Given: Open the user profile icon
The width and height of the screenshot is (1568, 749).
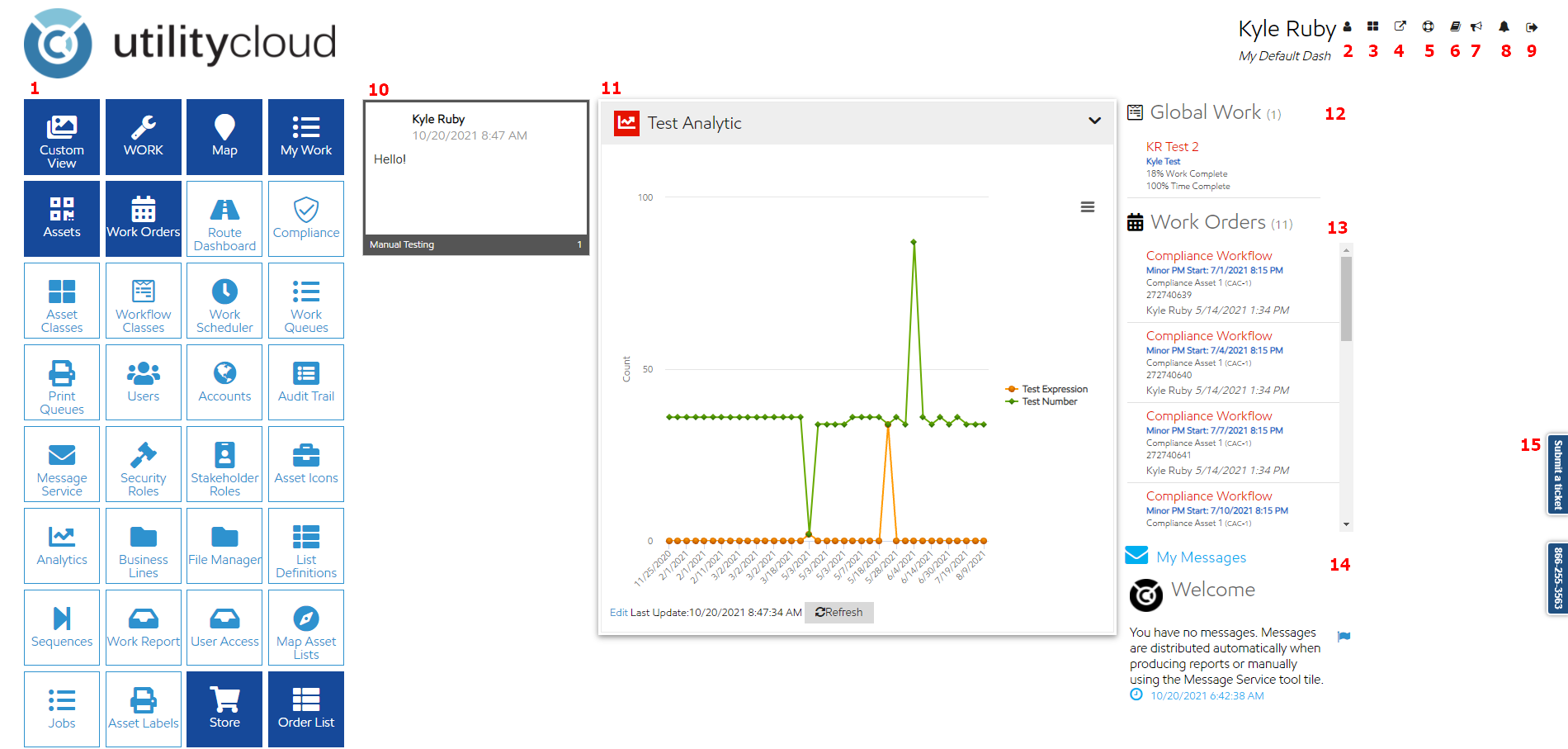Looking at the screenshot, I should pyautogui.click(x=1347, y=26).
